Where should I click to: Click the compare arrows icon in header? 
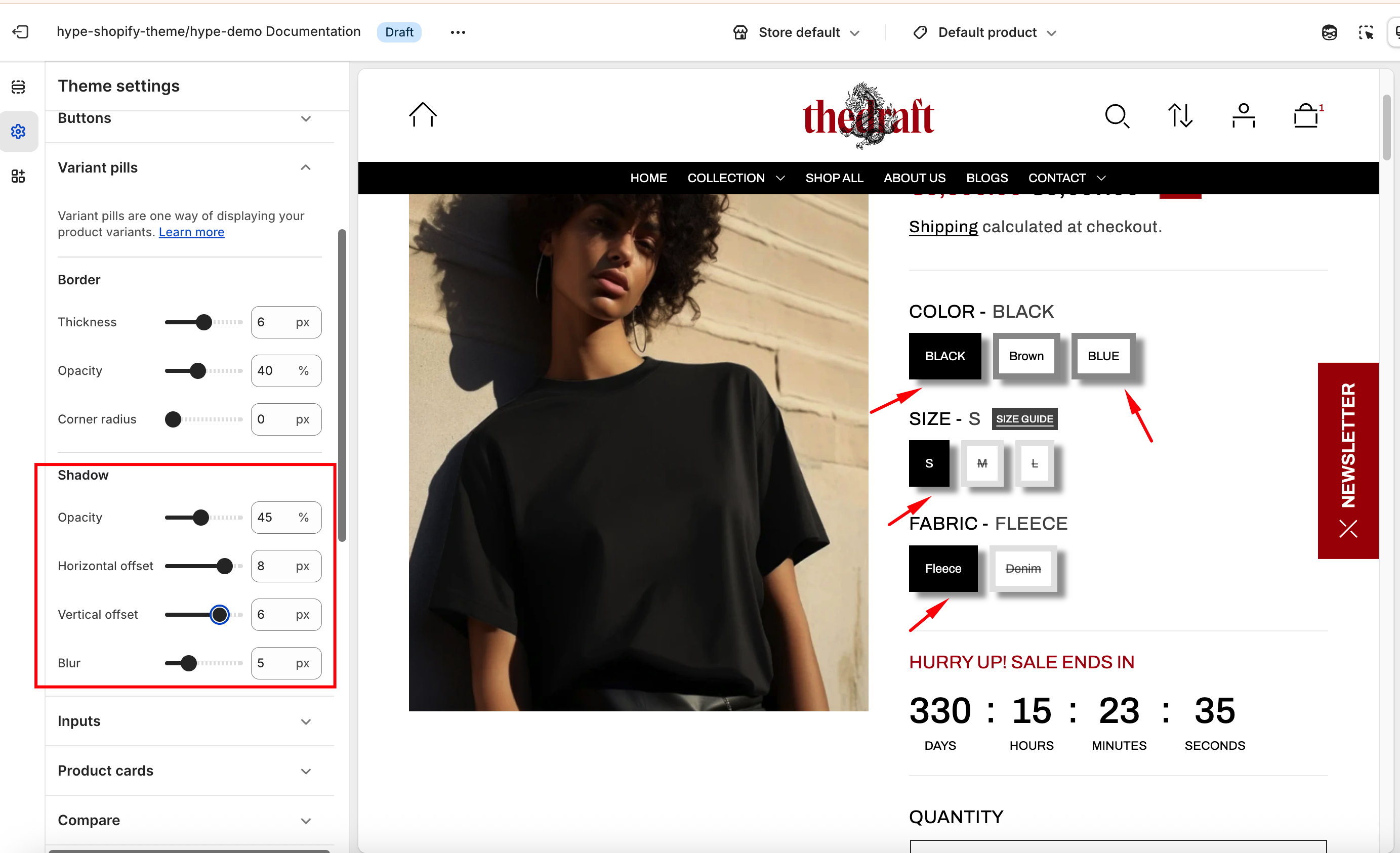point(1180,116)
